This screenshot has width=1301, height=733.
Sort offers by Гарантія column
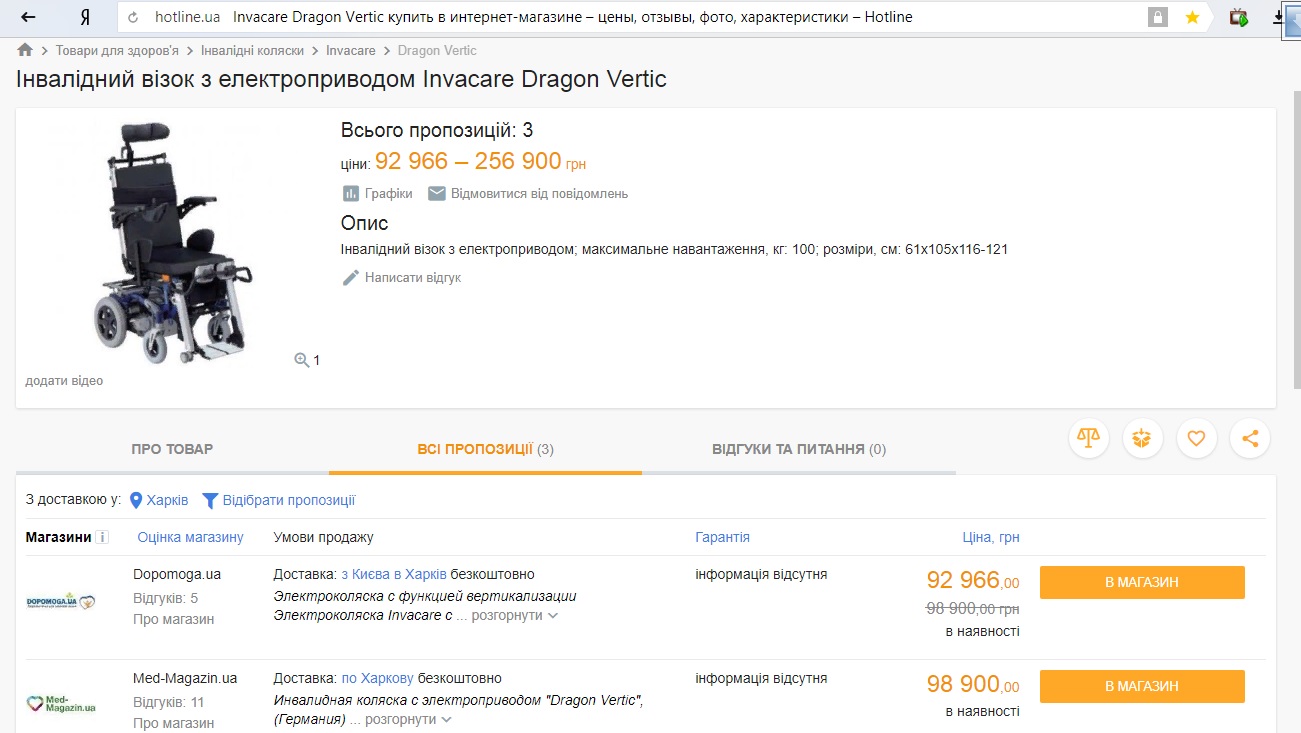[x=722, y=537]
